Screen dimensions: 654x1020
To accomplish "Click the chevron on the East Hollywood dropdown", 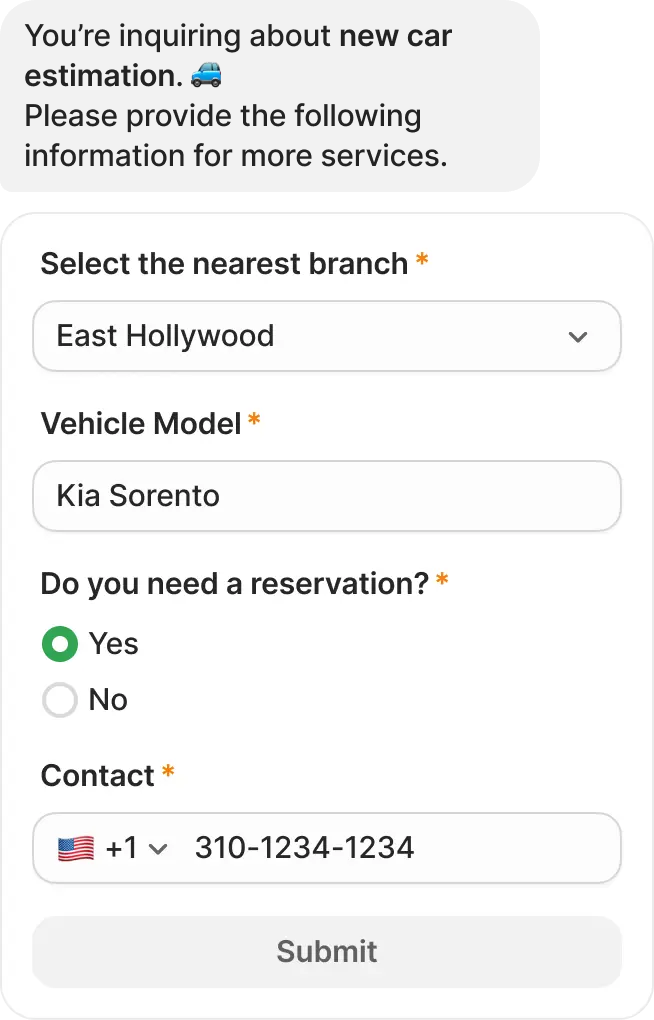I will 578,337.
